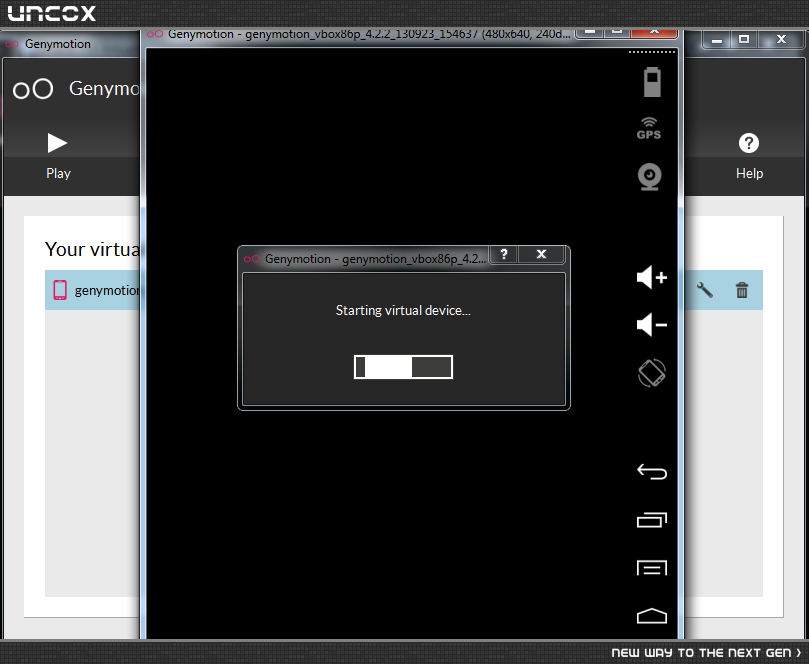The width and height of the screenshot is (809, 664).
Task: Close the Starting virtual device dialog
Action: (541, 254)
